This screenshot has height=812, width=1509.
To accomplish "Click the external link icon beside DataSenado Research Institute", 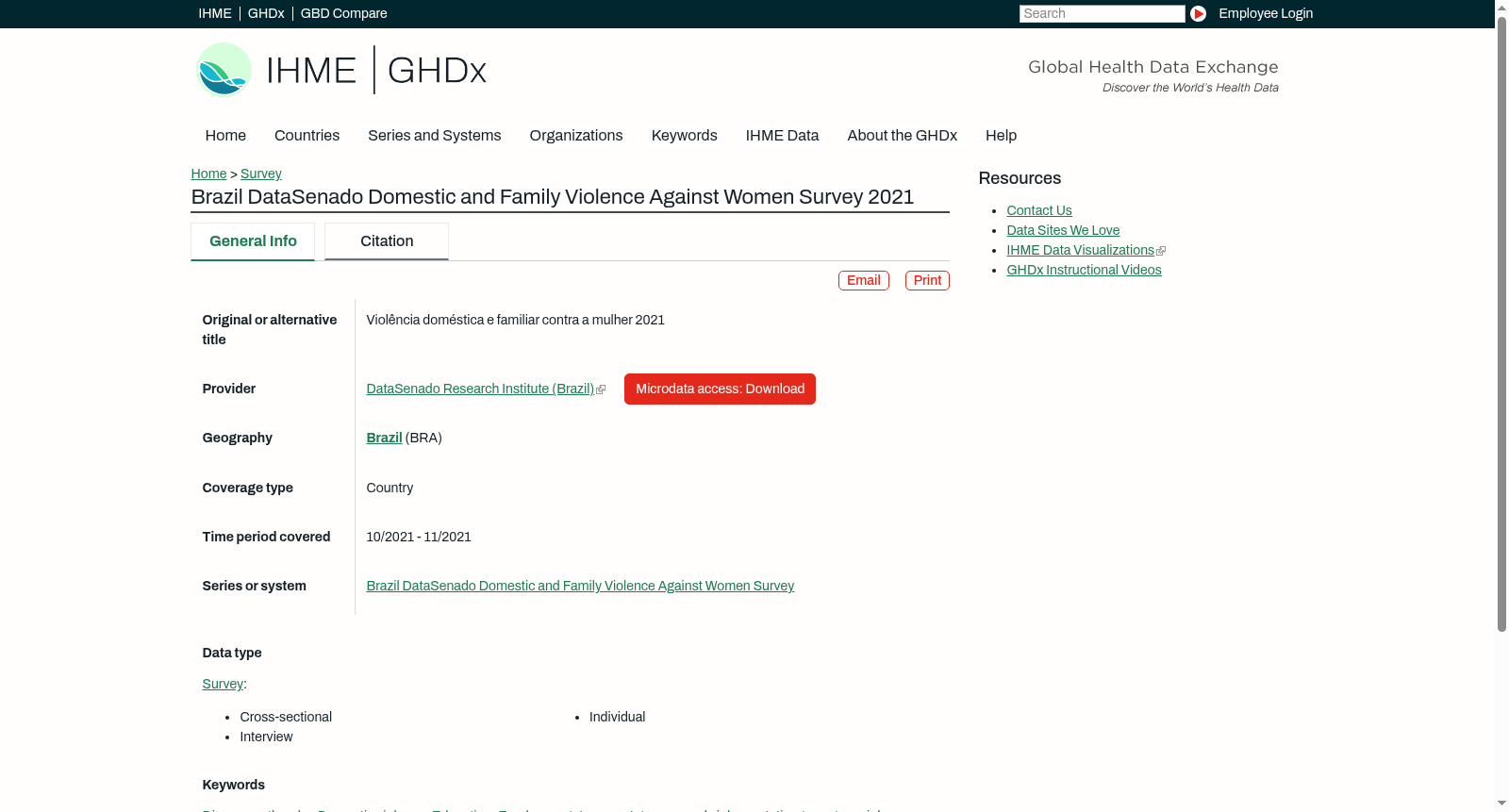I will (601, 389).
